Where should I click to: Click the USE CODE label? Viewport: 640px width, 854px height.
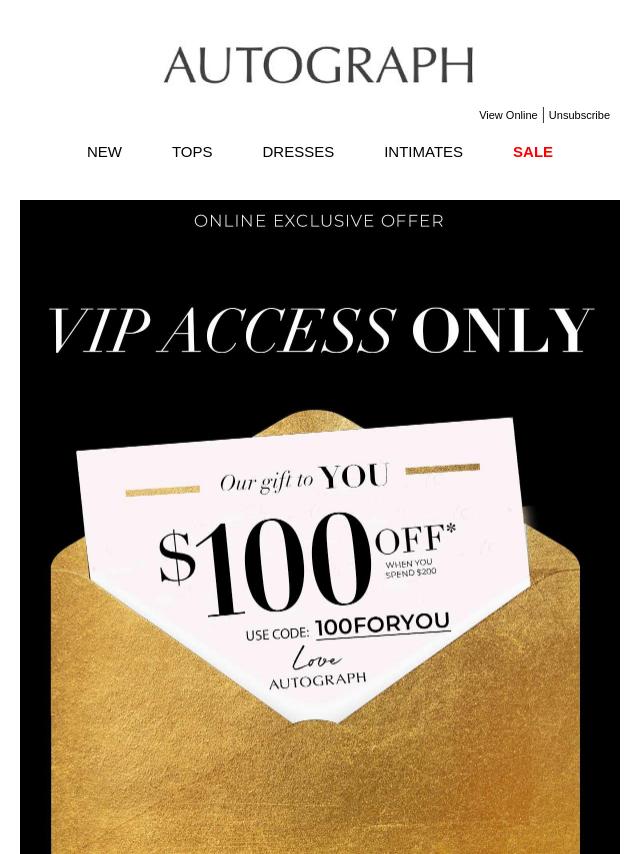(277, 635)
